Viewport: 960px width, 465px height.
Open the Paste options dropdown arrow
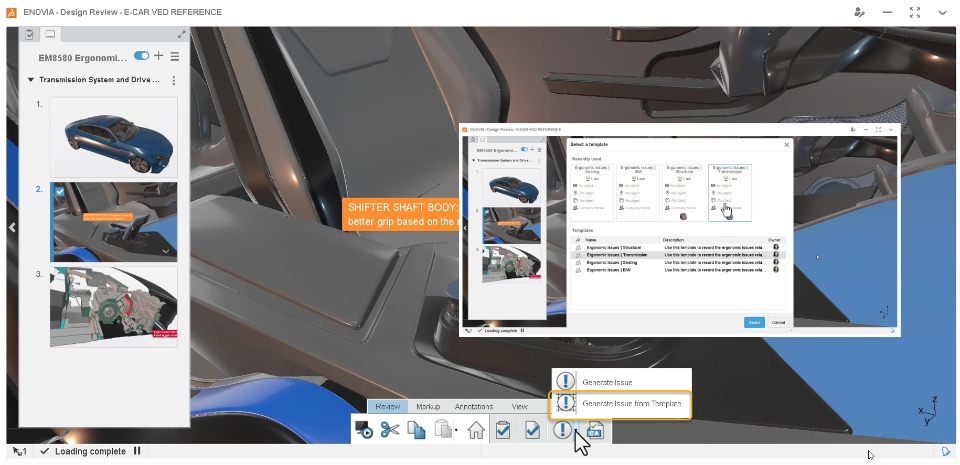point(456,431)
